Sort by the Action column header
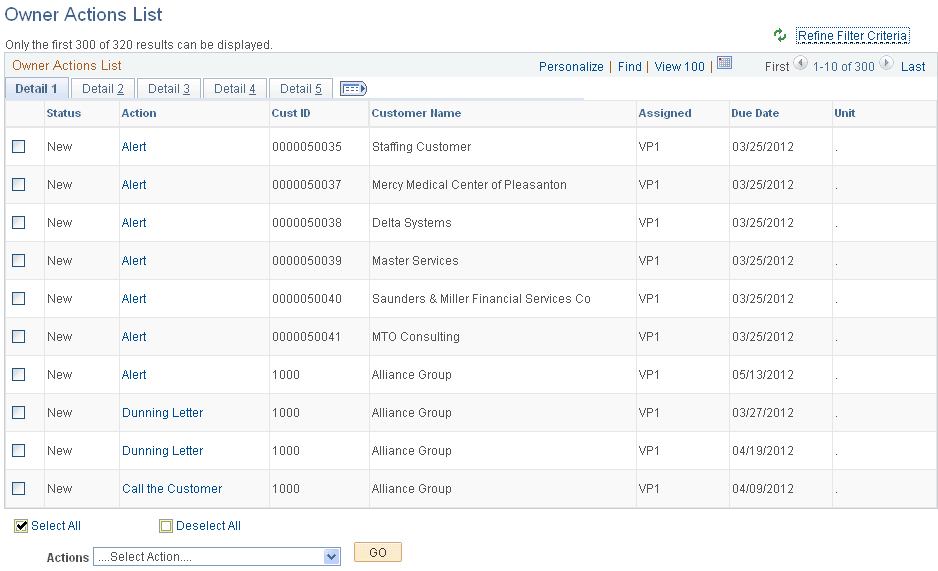 [139, 113]
